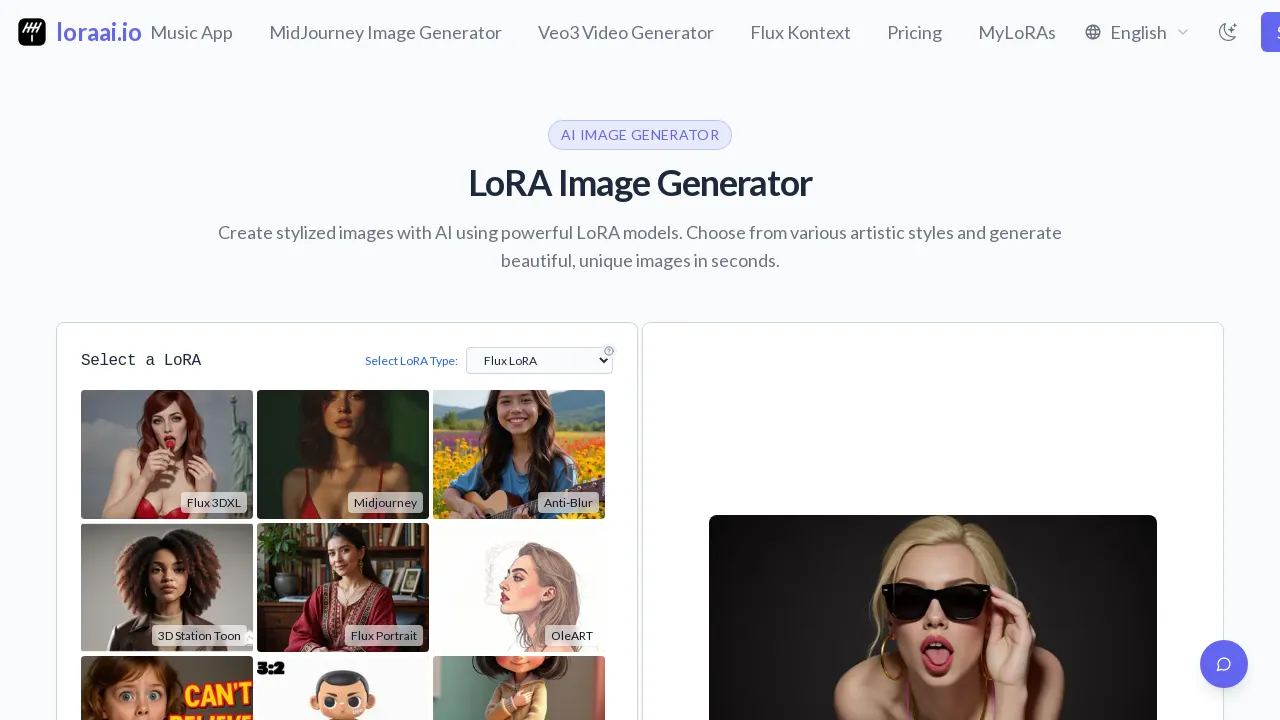Choose the Anti-Blur LoRA style
The width and height of the screenshot is (1280, 720).
pyautogui.click(x=519, y=454)
